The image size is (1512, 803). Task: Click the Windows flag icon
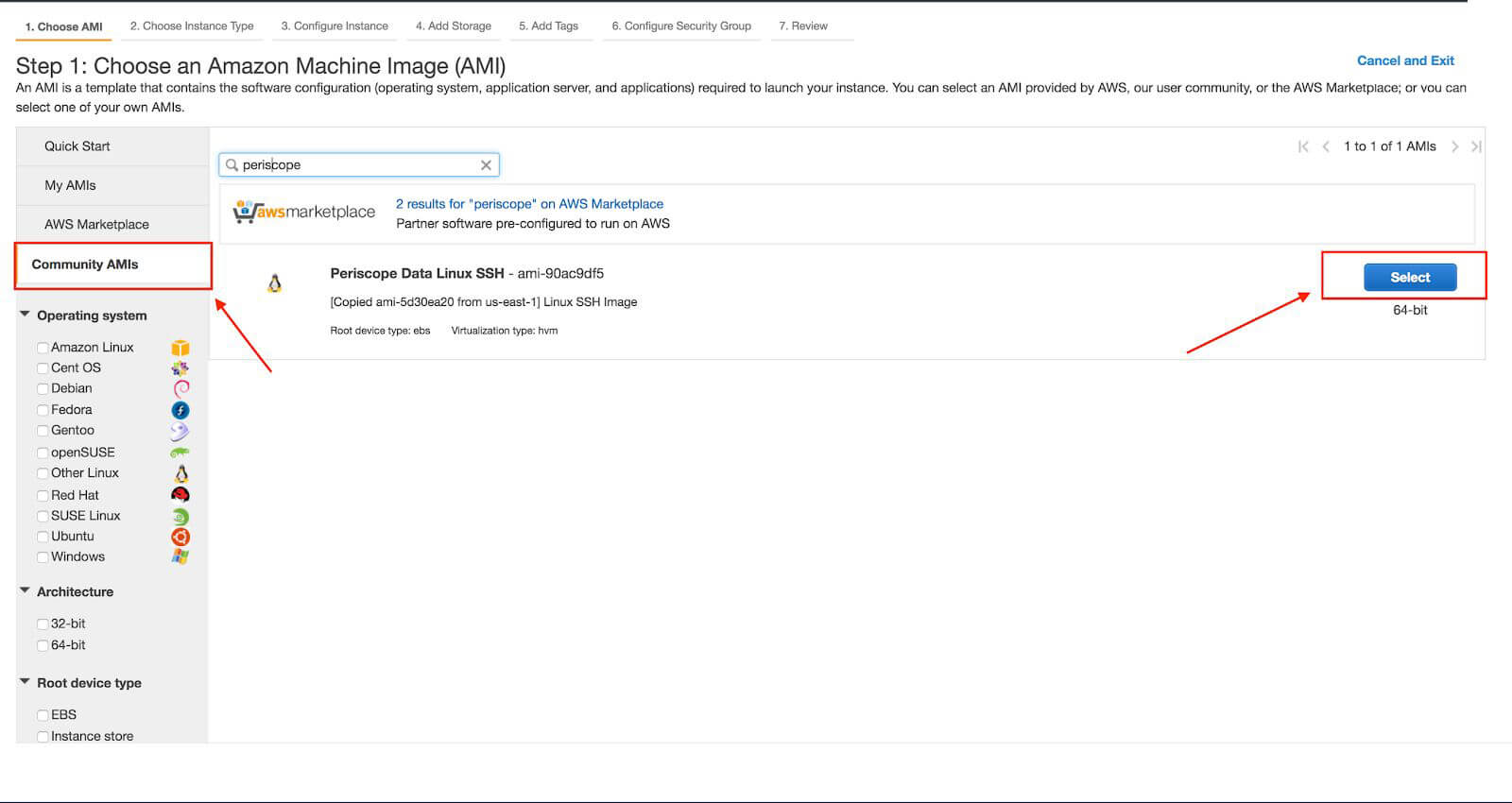point(180,557)
